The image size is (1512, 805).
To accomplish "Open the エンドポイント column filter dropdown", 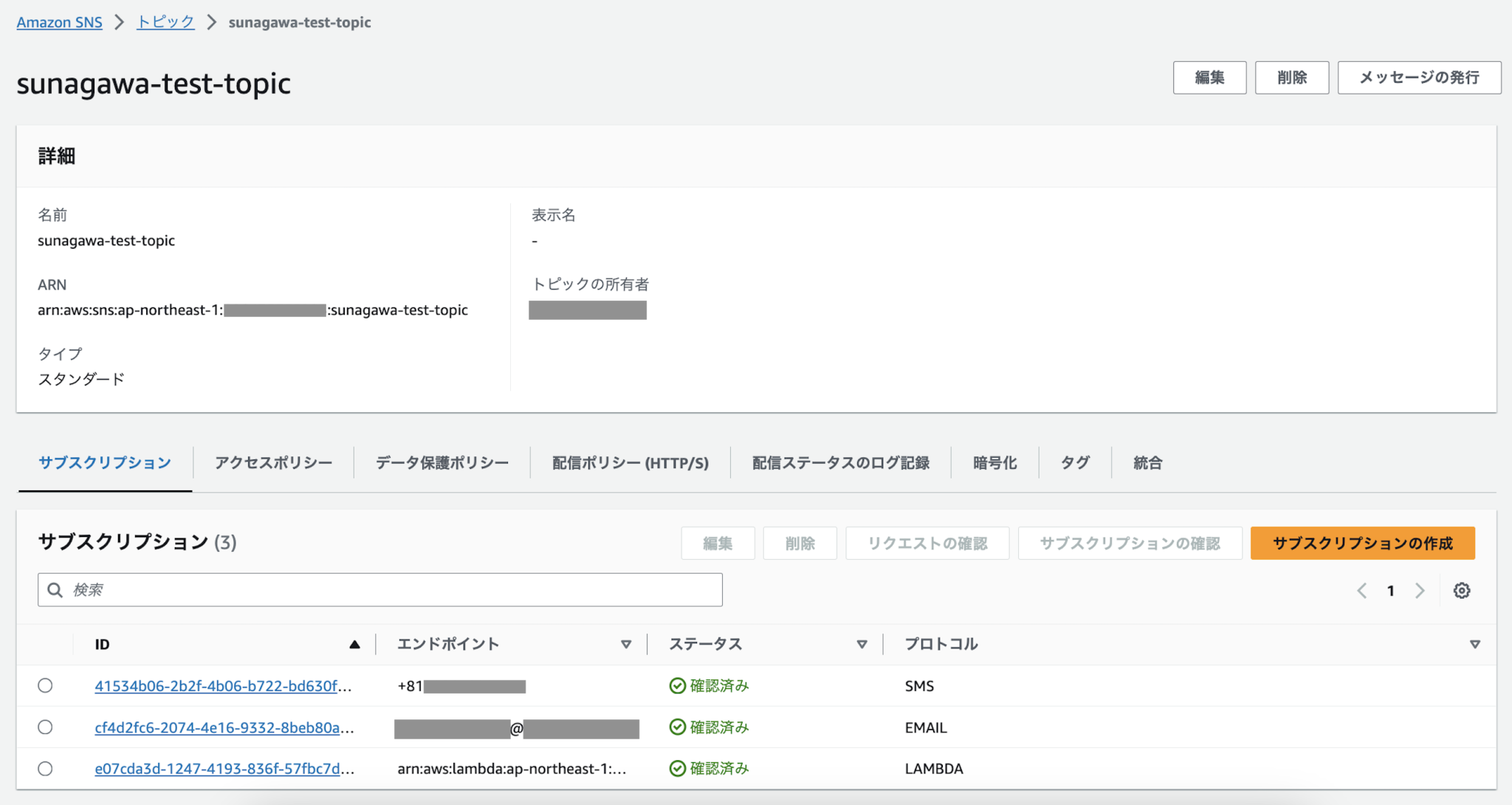I will click(627, 644).
